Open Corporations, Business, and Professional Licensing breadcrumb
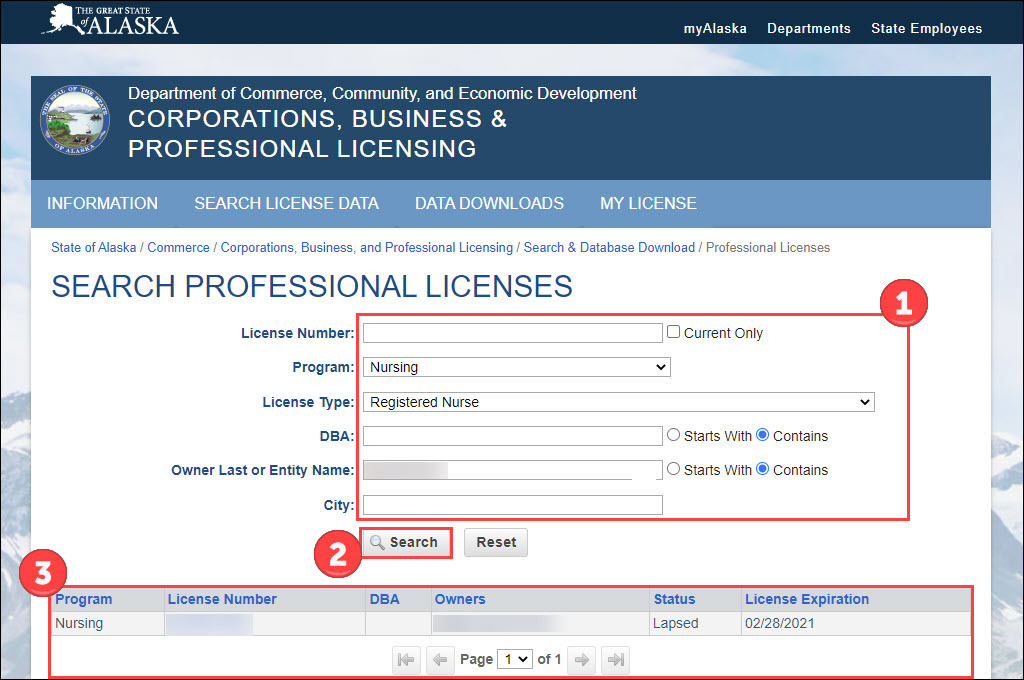This screenshot has width=1024, height=680. coord(367,248)
